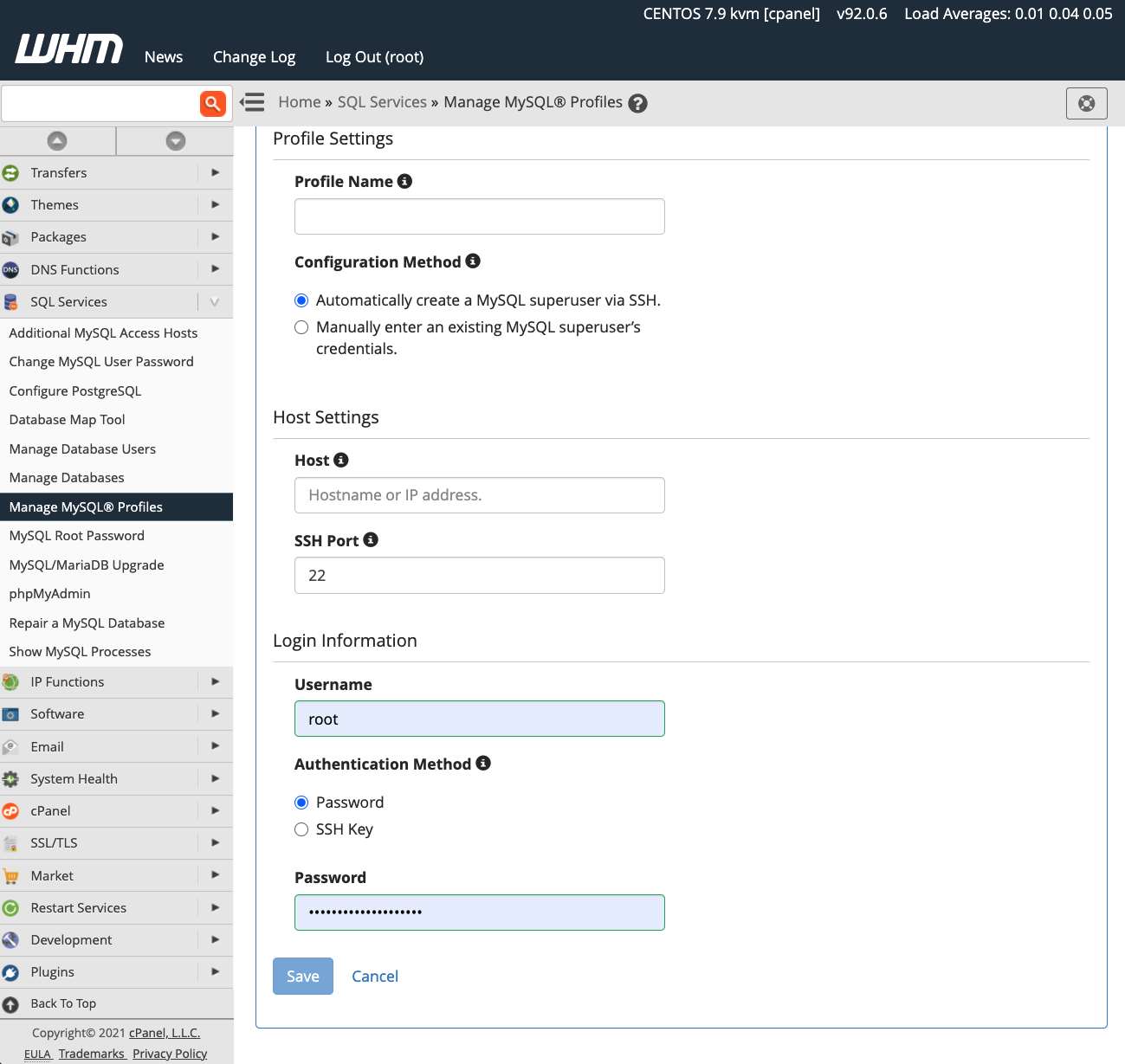The image size is (1125, 1064).
Task: Open the Change Log page
Action: click(254, 56)
